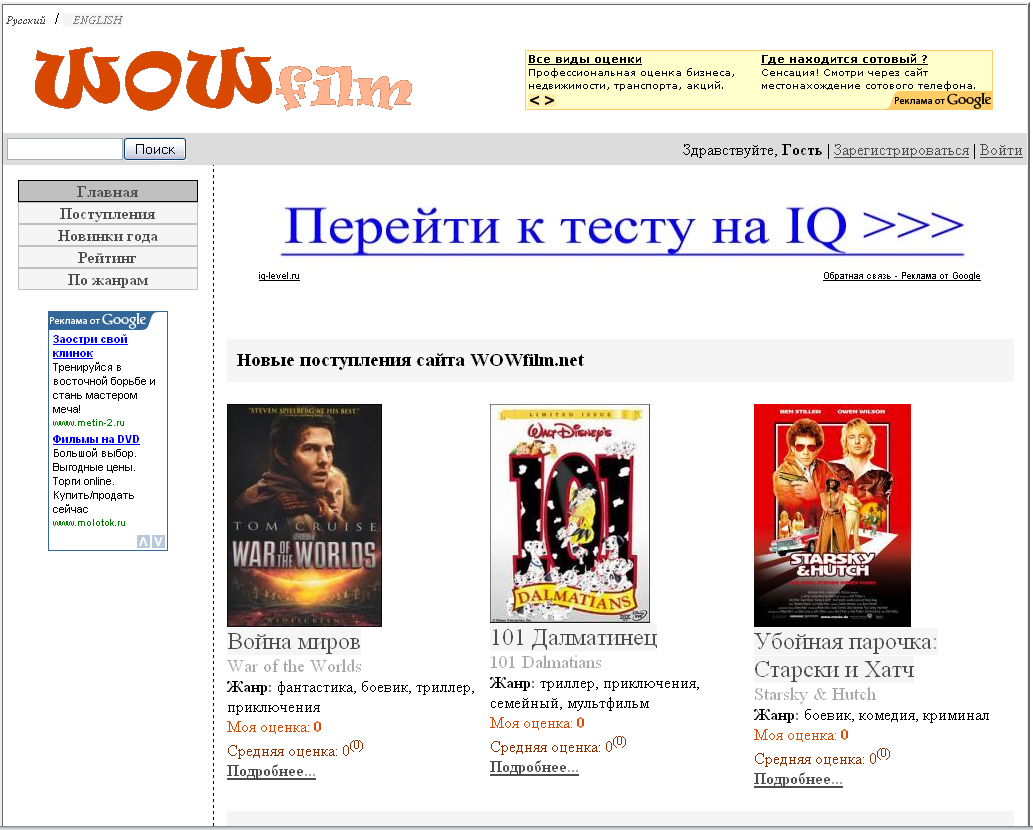The height and width of the screenshot is (830, 1033).
Task: Click the previous arrow on the top ad banner
Action: click(532, 101)
